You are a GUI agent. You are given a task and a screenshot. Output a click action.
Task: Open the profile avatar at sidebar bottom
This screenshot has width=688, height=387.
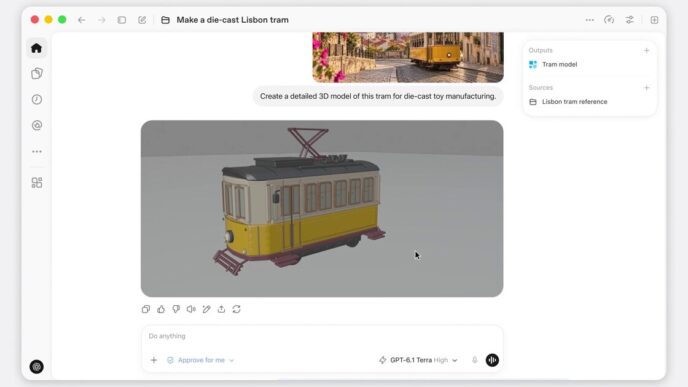(x=36, y=366)
